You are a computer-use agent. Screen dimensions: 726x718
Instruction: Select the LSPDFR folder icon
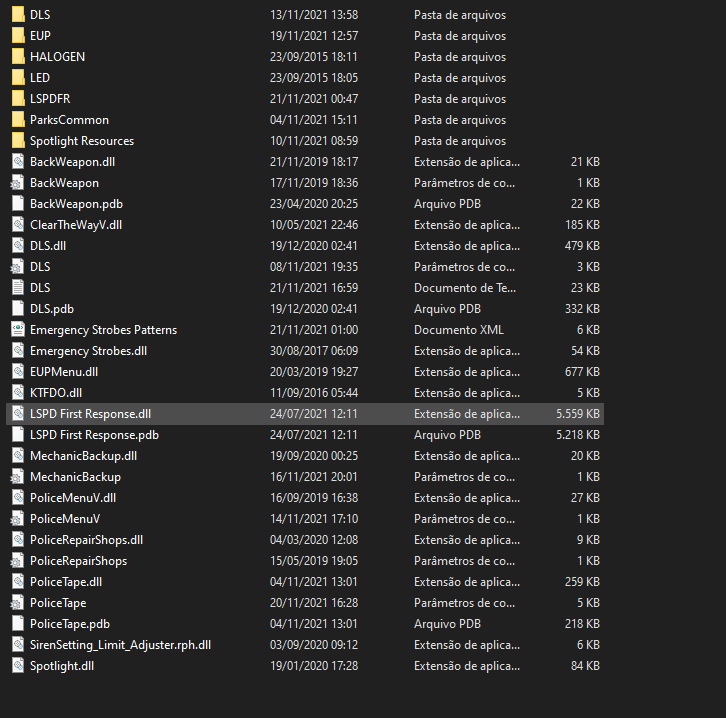[x=18, y=99]
